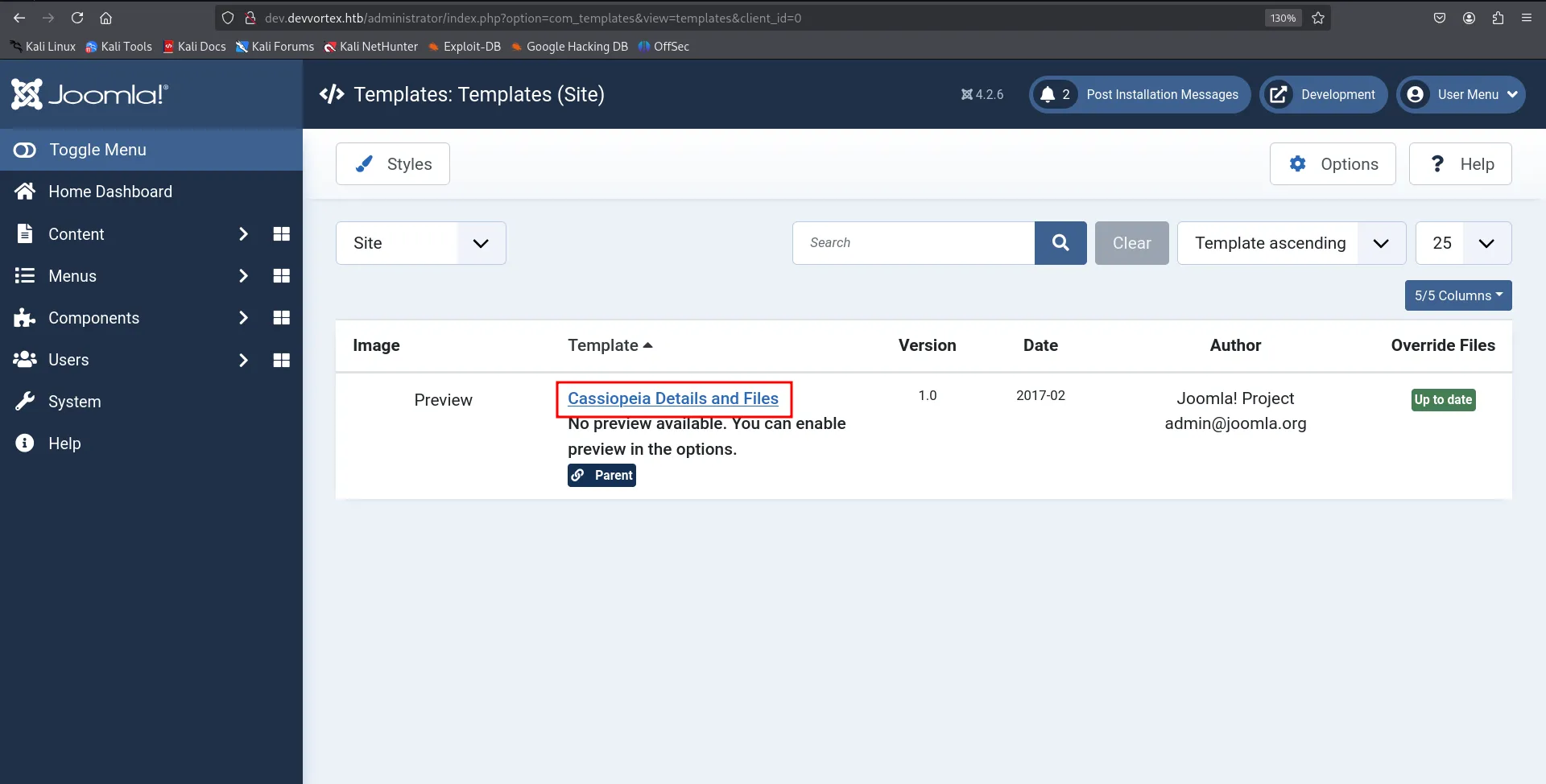Viewport: 1546px width, 784px height.
Task: Click the Joomla version 4.2.6 indicator
Action: coord(982,95)
